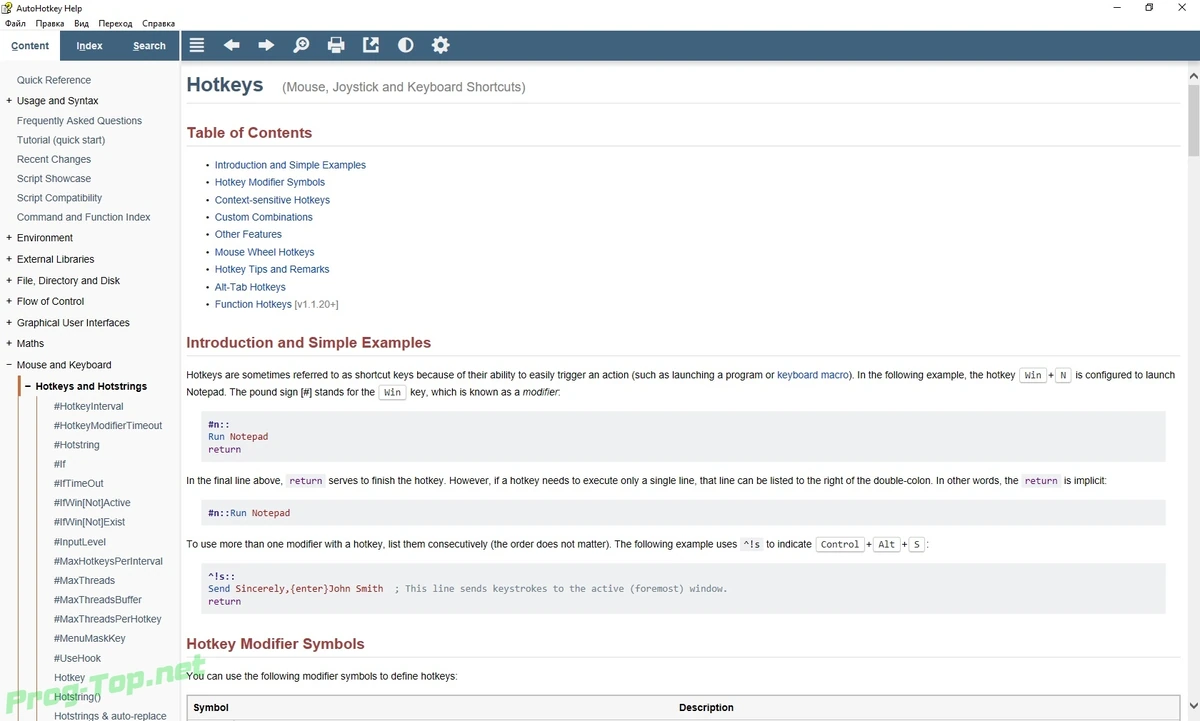Toggle dark/light contrast icon

click(405, 45)
